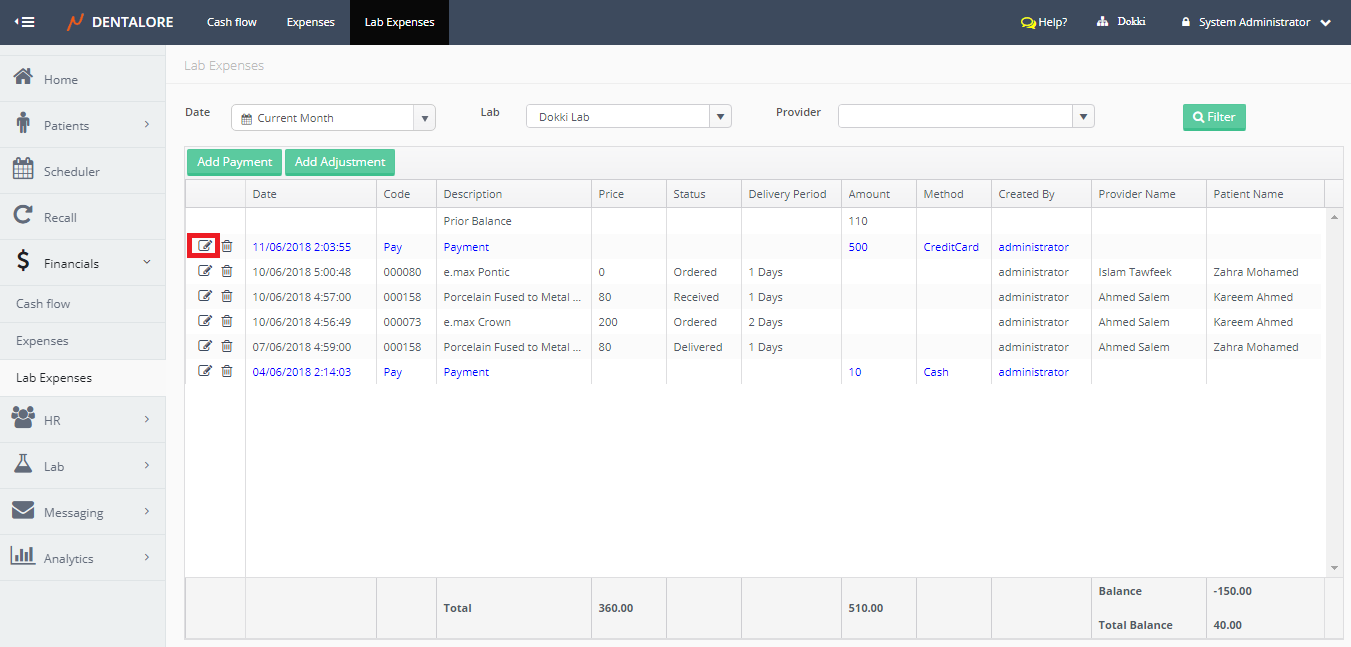Click the Help chat icon
Viewport: 1351px width, 647px height.
pos(1028,22)
